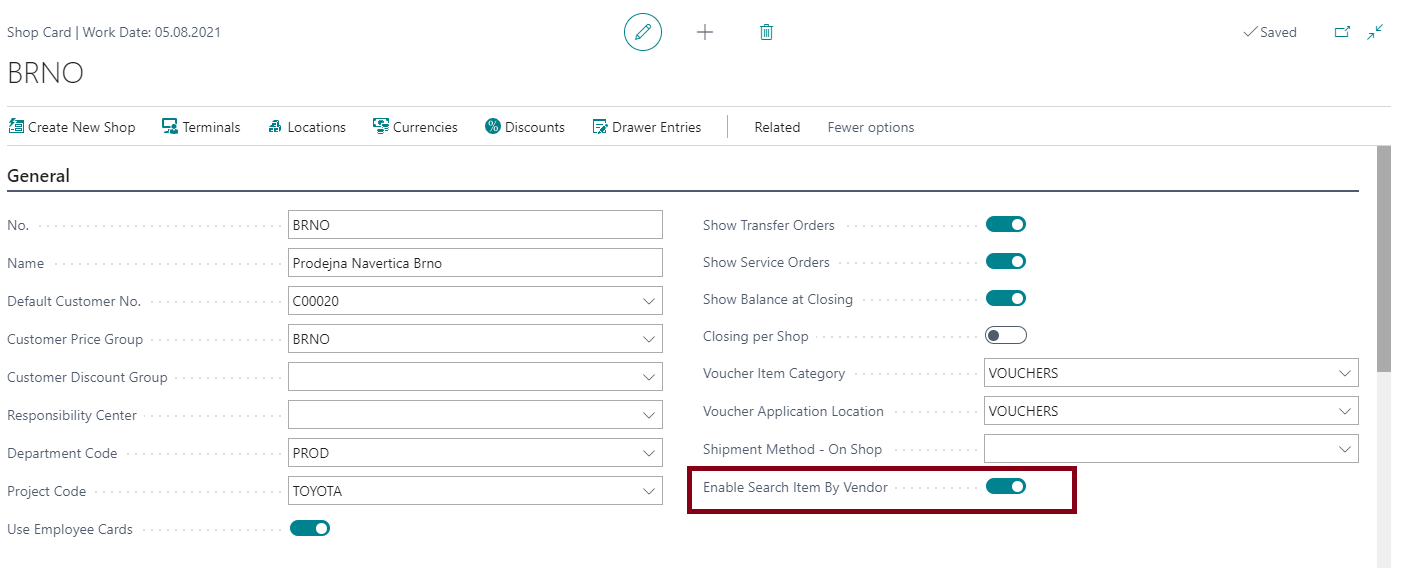Screen dimensions: 1413x568
Task: Open the Terminals action
Action: point(201,127)
